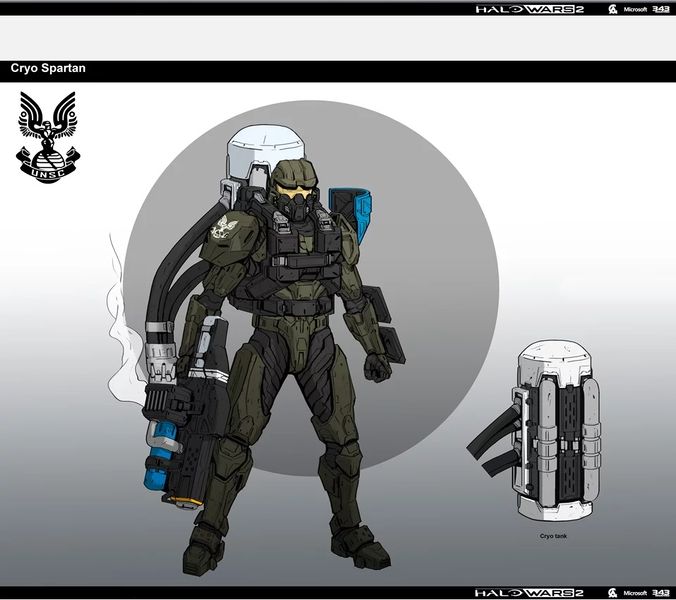The height and width of the screenshot is (600, 676).
Task: Click the Halo Wars 2 logo in header
Action: (529, 9)
